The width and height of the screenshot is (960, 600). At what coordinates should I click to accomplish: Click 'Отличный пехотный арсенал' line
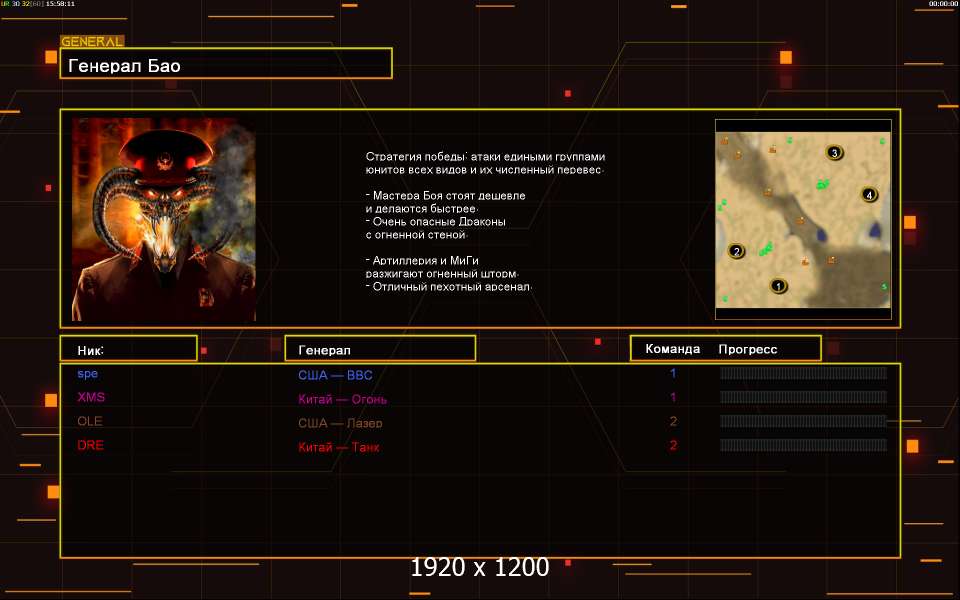449,286
